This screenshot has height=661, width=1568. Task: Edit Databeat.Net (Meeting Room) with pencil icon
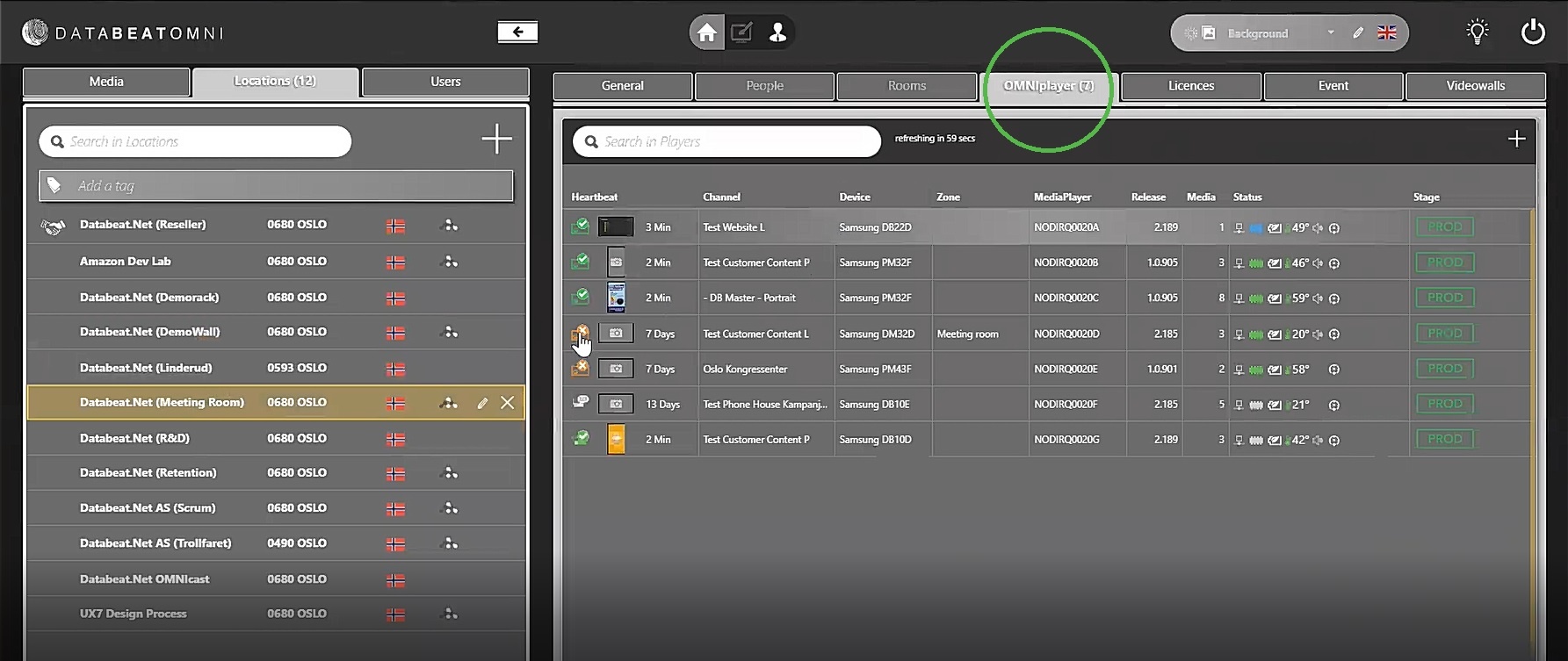pos(482,403)
